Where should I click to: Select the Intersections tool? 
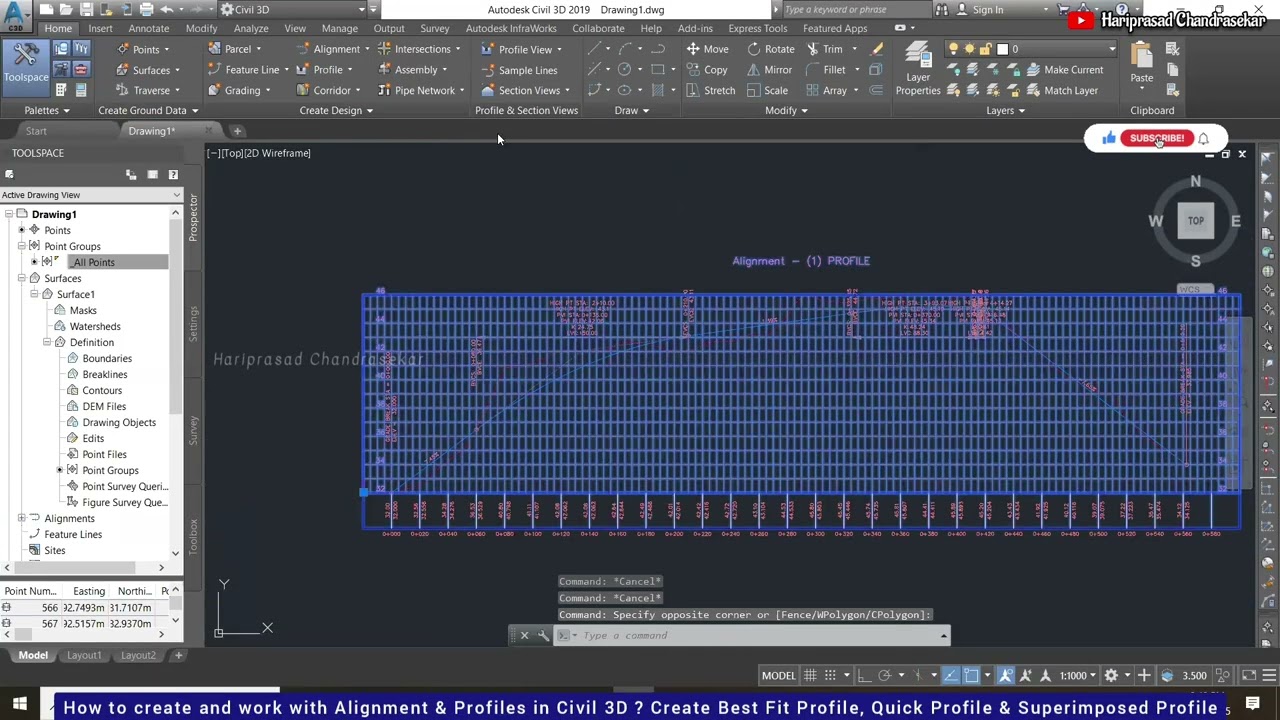pyautogui.click(x=419, y=49)
